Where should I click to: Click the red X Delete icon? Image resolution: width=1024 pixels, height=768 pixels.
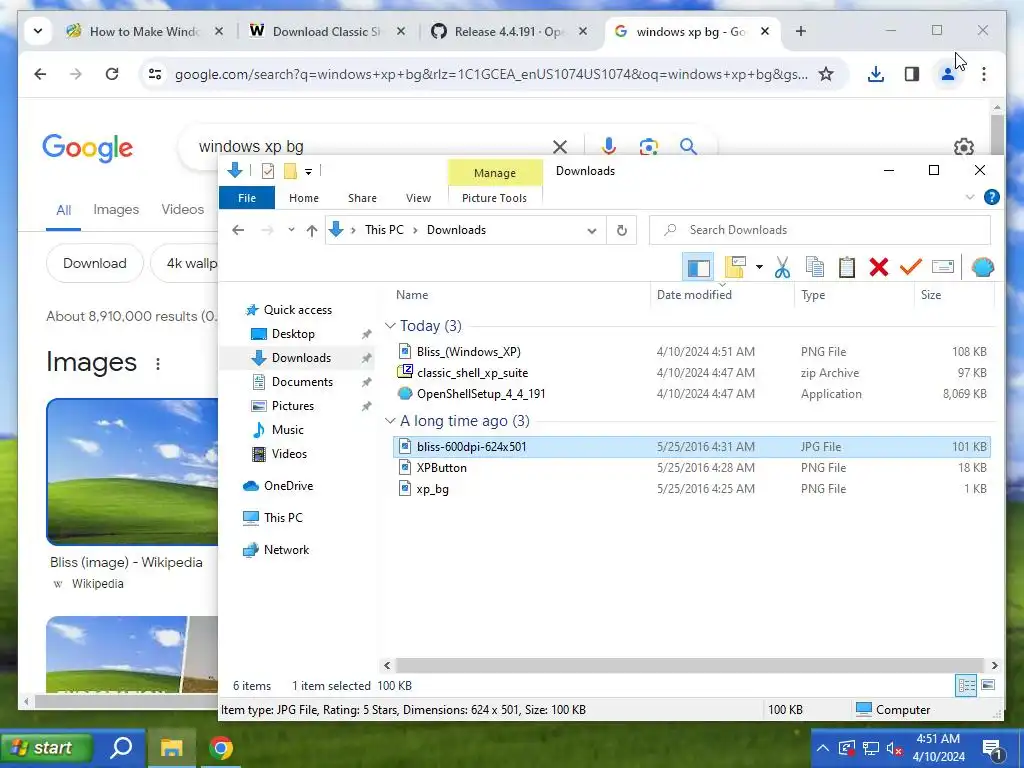(x=878, y=266)
